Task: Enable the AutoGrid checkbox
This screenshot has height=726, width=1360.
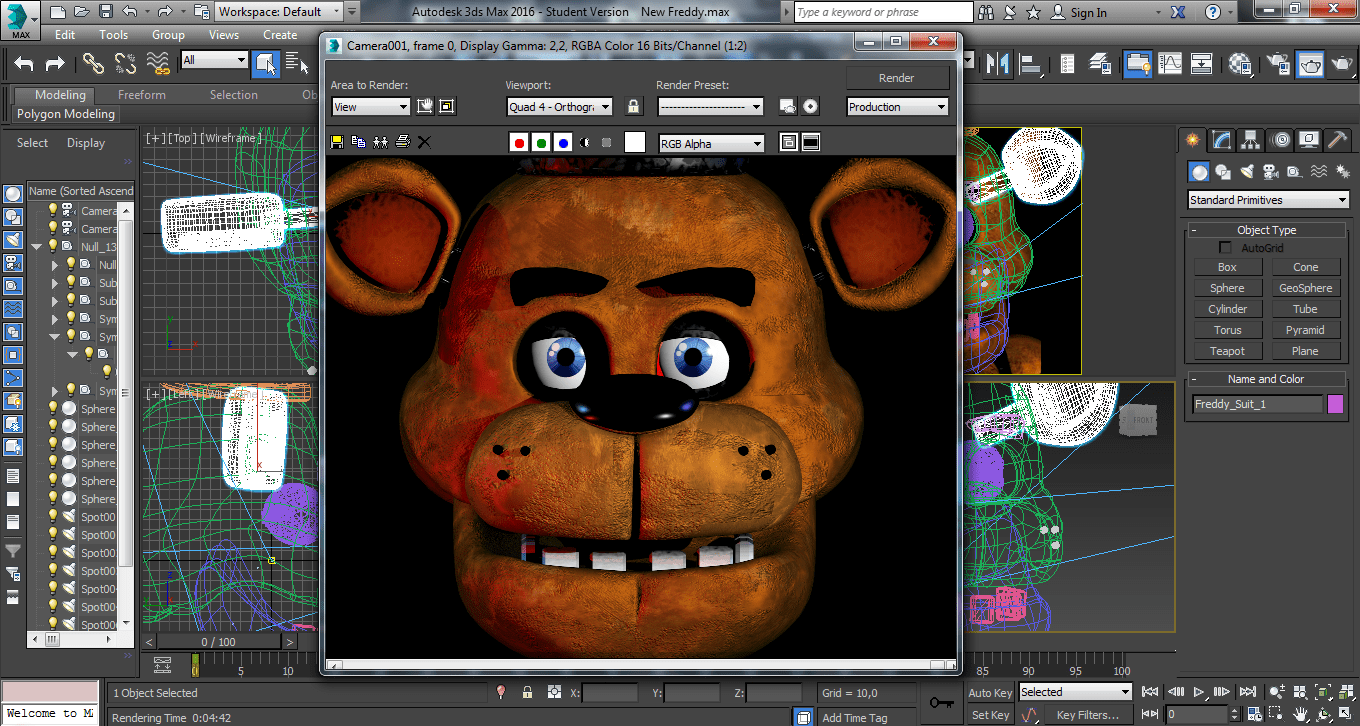Action: point(1225,247)
